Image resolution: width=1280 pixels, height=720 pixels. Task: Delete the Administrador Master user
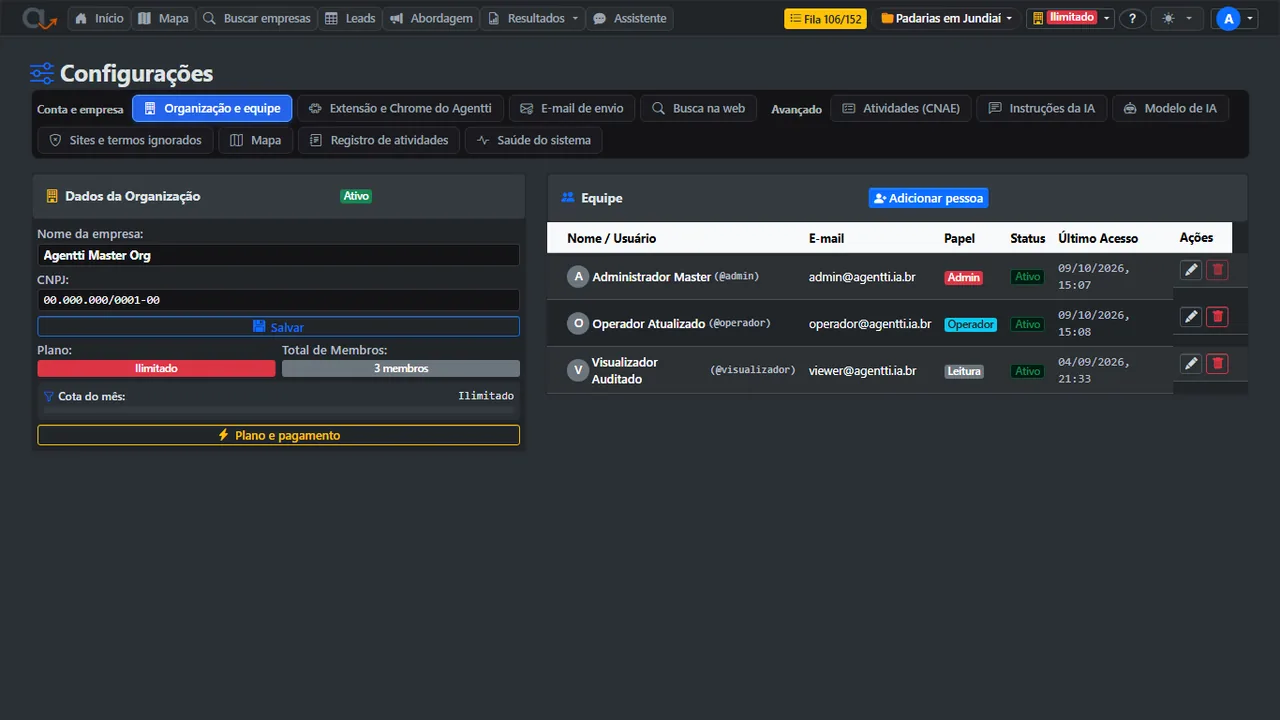coord(1217,270)
